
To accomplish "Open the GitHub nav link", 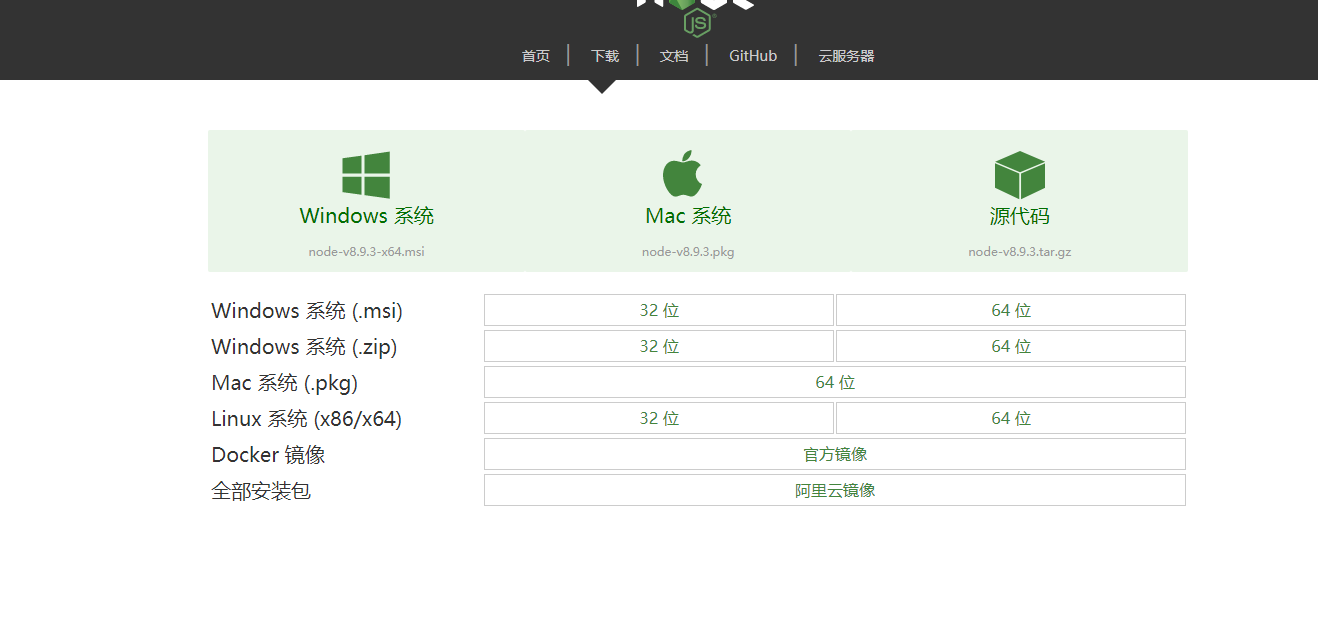I will point(753,56).
